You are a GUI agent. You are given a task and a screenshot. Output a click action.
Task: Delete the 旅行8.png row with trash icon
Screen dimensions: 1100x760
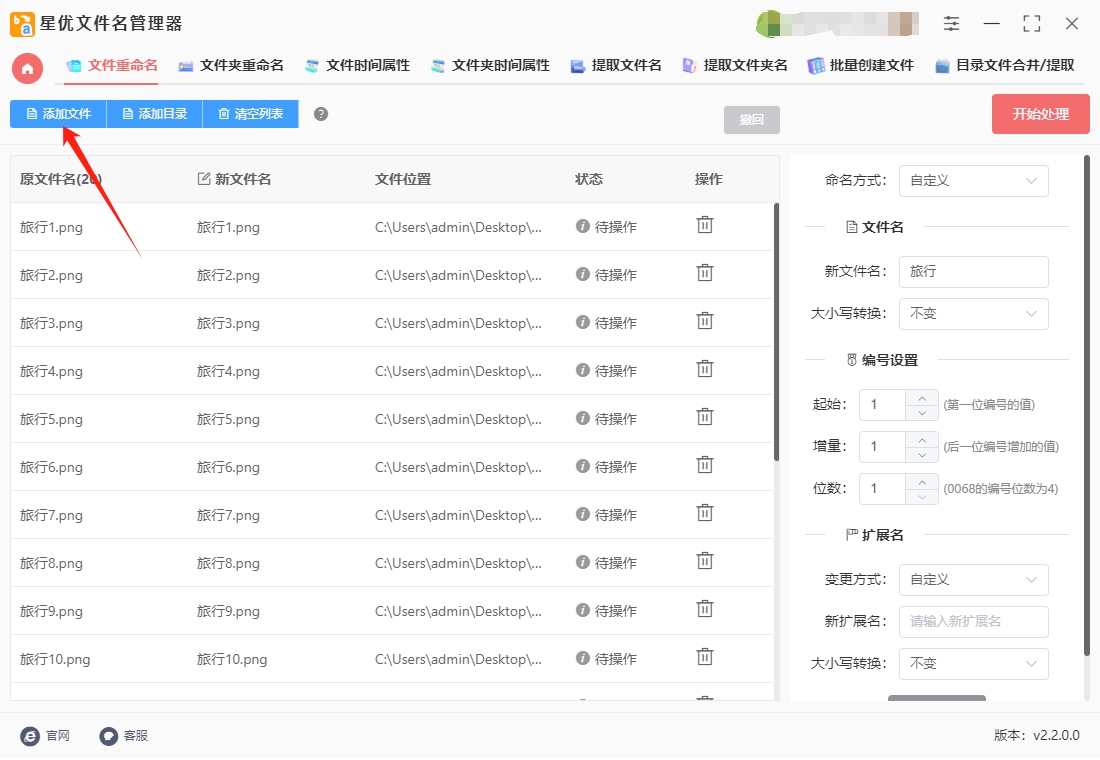705,561
